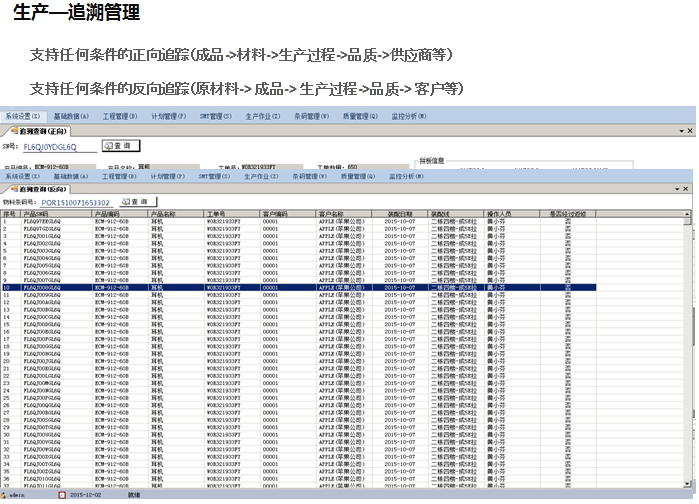This screenshot has width=699, height=504.
Task: Click into the SN号 input field
Action: click(62, 146)
